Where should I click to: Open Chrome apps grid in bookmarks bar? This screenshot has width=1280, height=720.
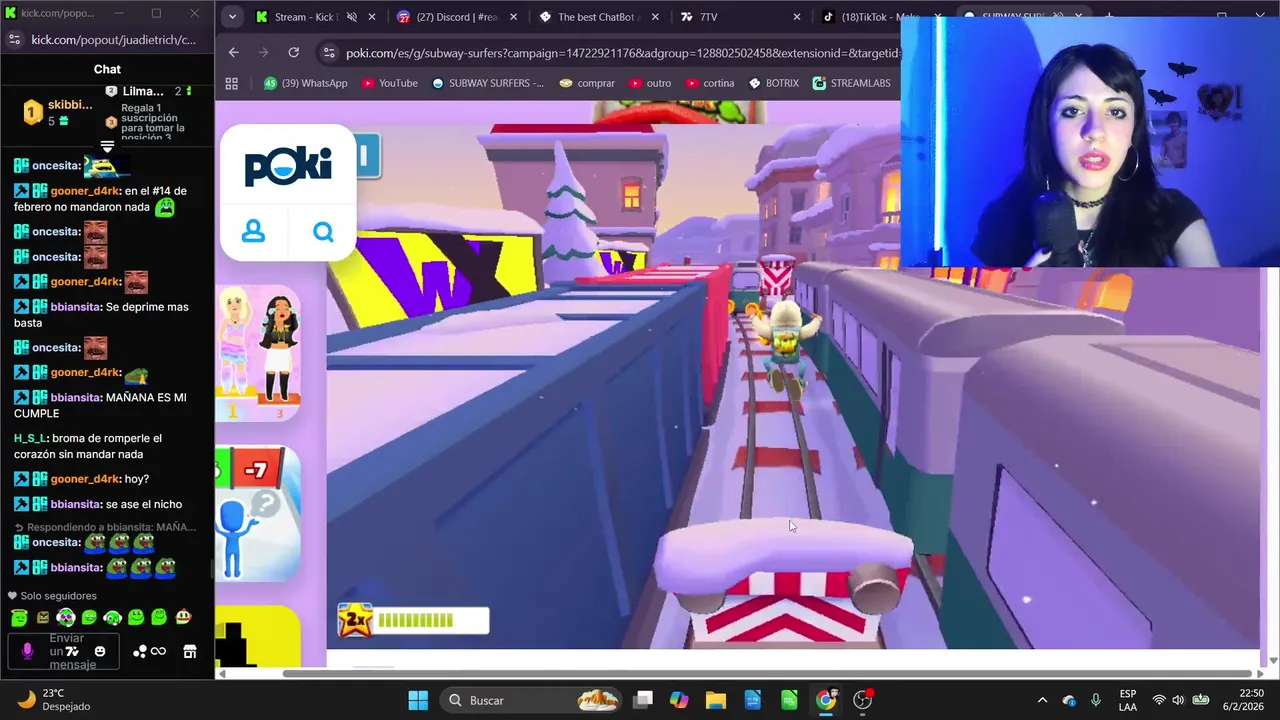coord(232,83)
